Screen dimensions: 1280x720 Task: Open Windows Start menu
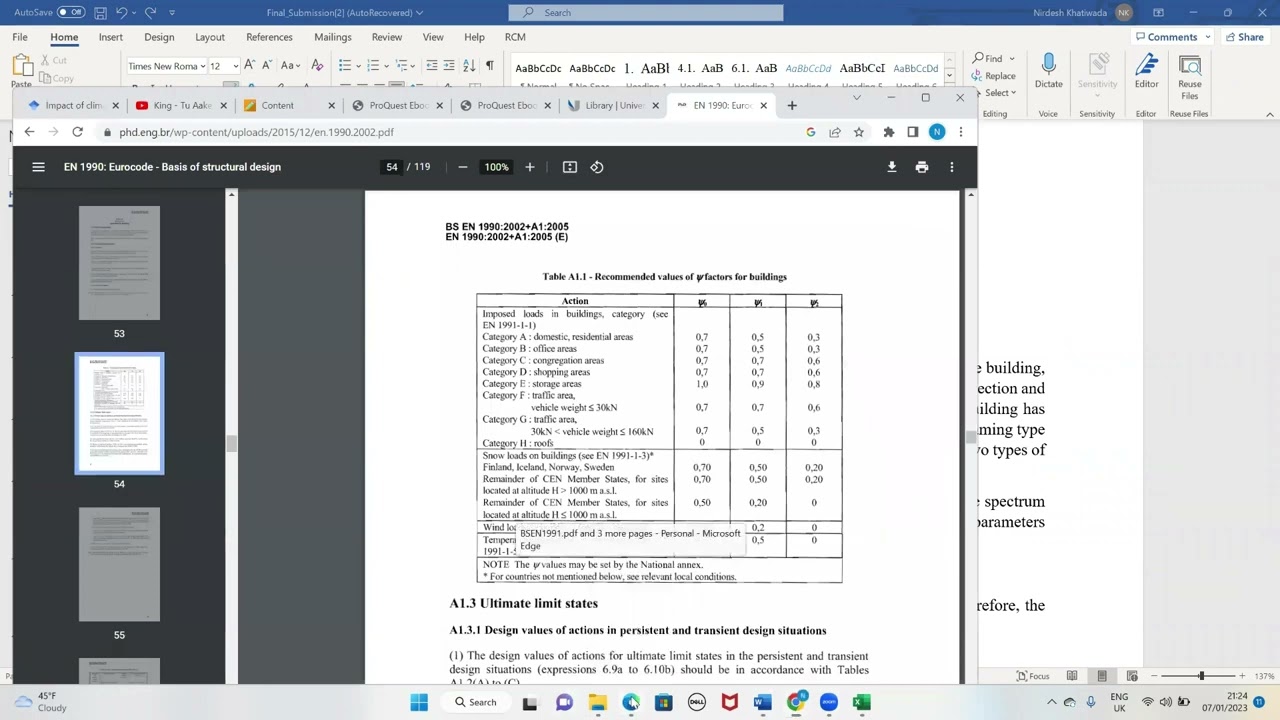pyautogui.click(x=419, y=702)
